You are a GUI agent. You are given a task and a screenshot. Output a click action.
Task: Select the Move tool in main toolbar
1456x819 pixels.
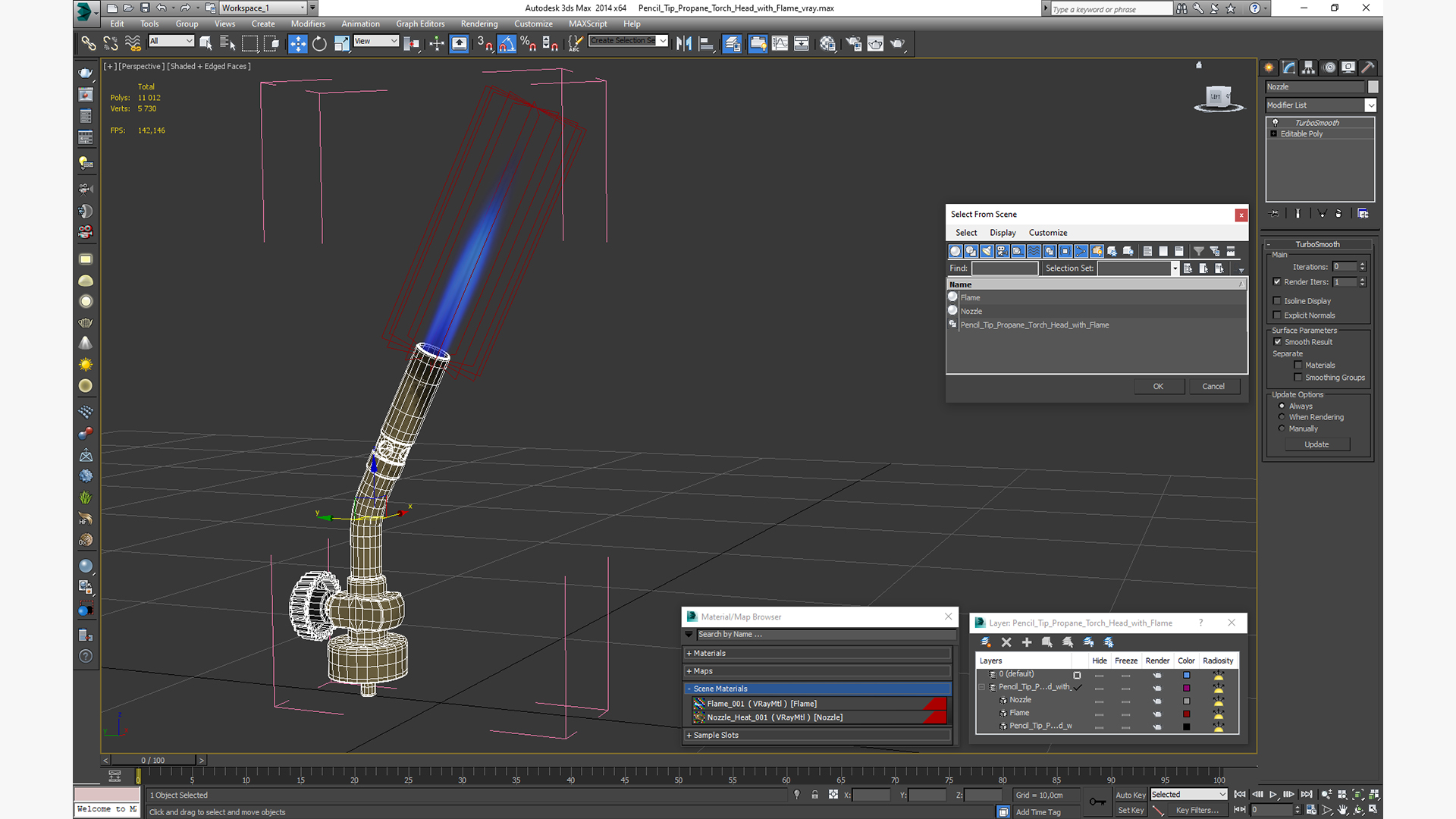tap(297, 44)
